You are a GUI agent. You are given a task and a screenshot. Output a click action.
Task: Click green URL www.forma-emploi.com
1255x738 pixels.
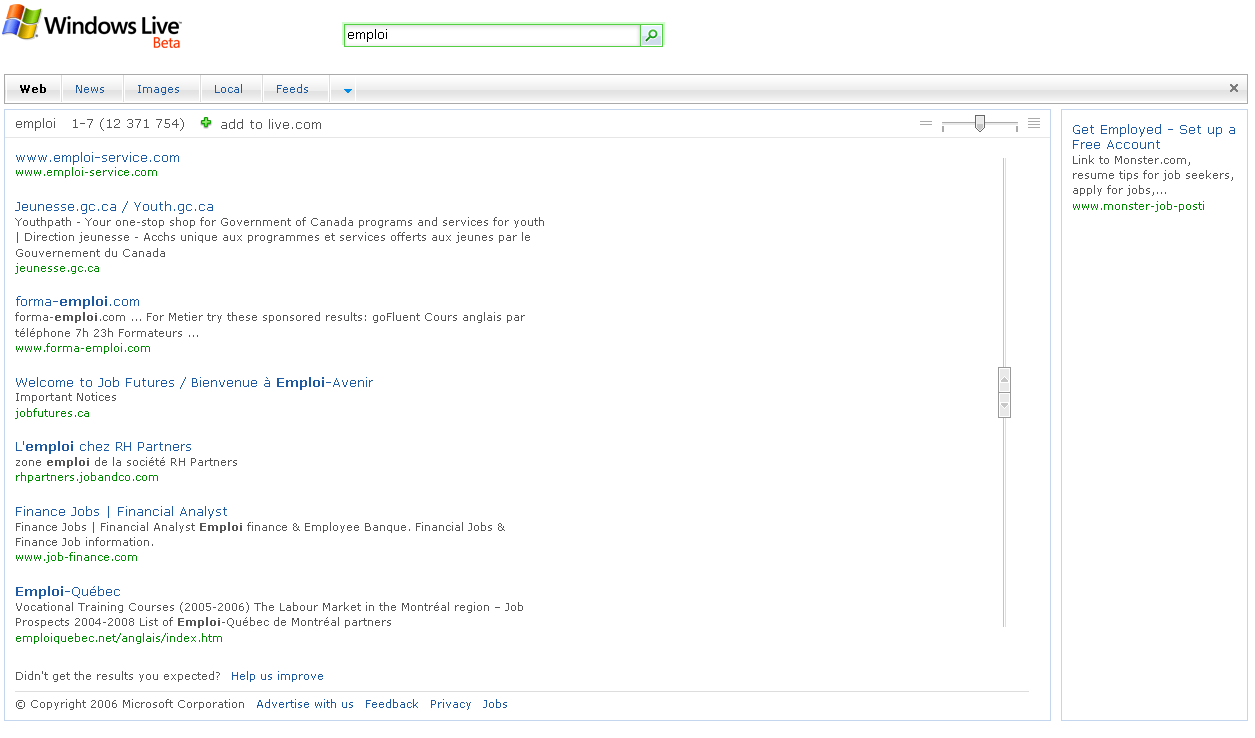pos(83,348)
